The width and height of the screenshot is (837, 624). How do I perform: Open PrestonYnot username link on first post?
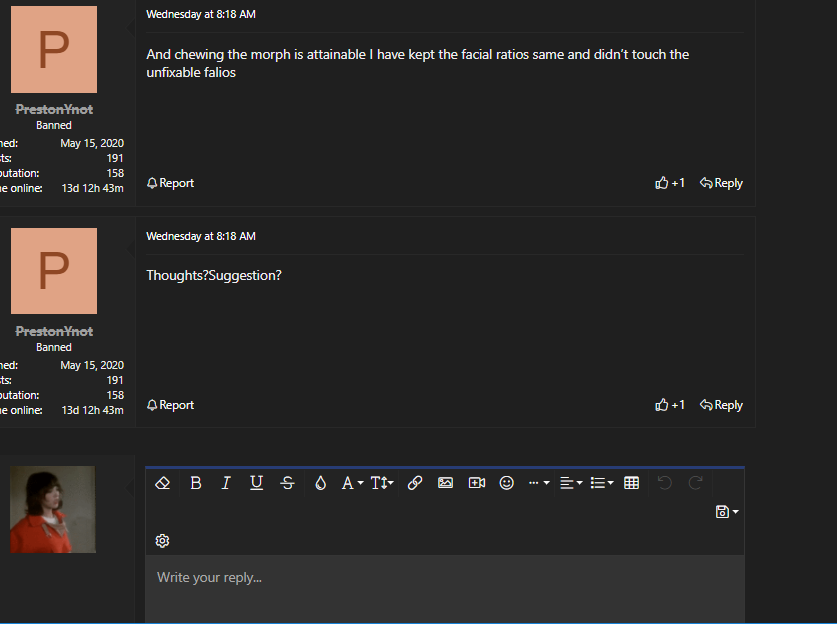pyautogui.click(x=54, y=109)
